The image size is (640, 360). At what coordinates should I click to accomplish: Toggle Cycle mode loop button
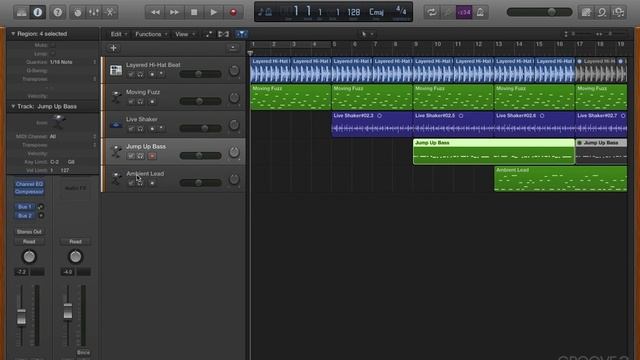(x=432, y=12)
